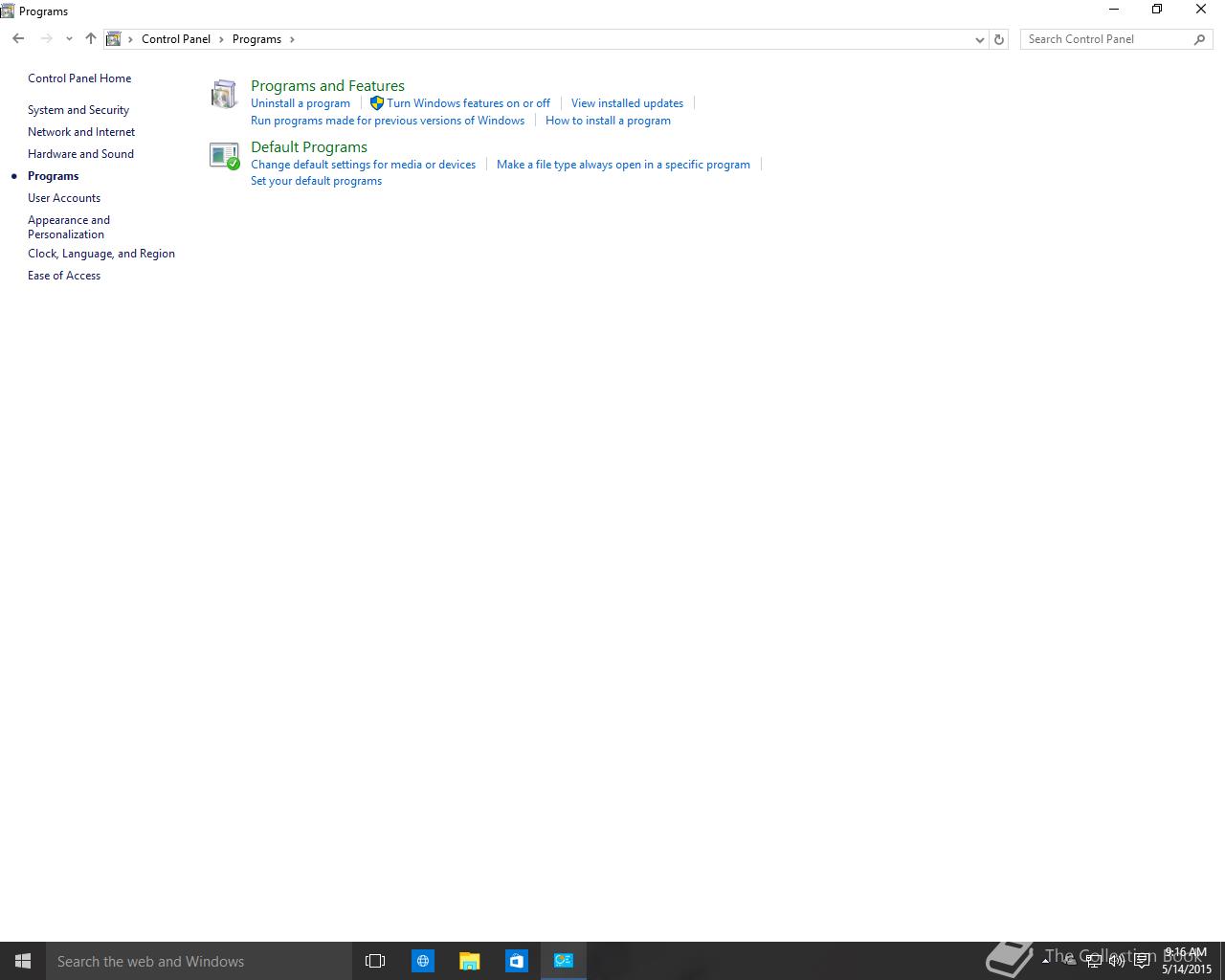Viewport: 1225px width, 980px height.
Task: Open User Accounts category
Action: point(64,198)
